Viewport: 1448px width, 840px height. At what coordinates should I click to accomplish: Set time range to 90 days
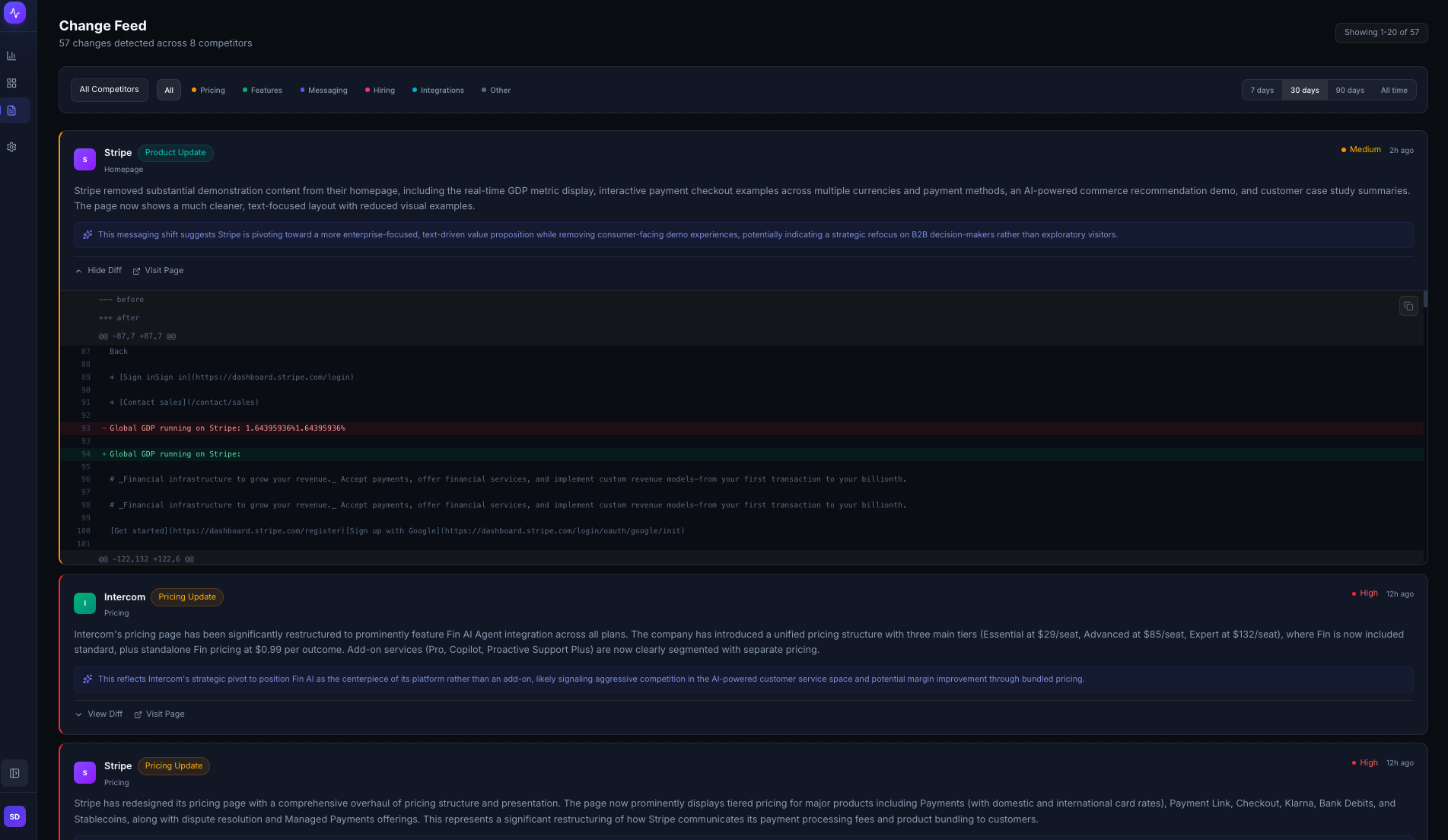(1350, 90)
